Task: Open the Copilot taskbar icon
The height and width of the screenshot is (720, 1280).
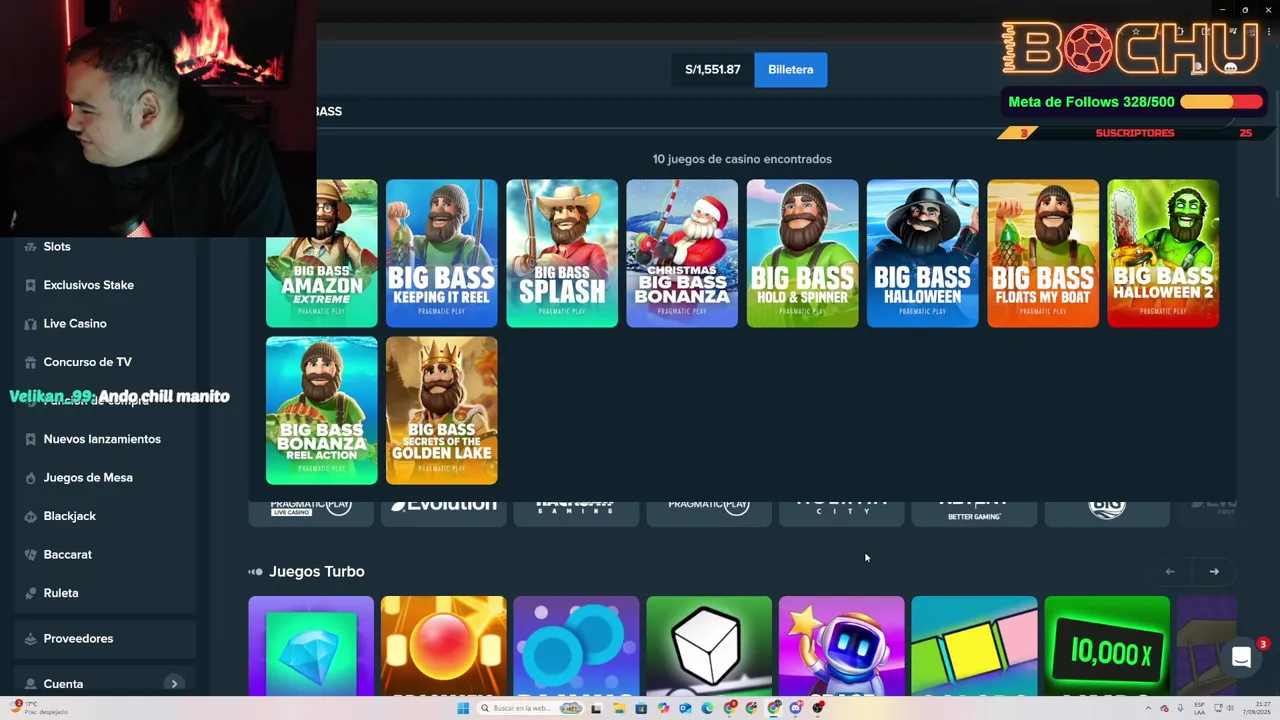Action: [663, 708]
